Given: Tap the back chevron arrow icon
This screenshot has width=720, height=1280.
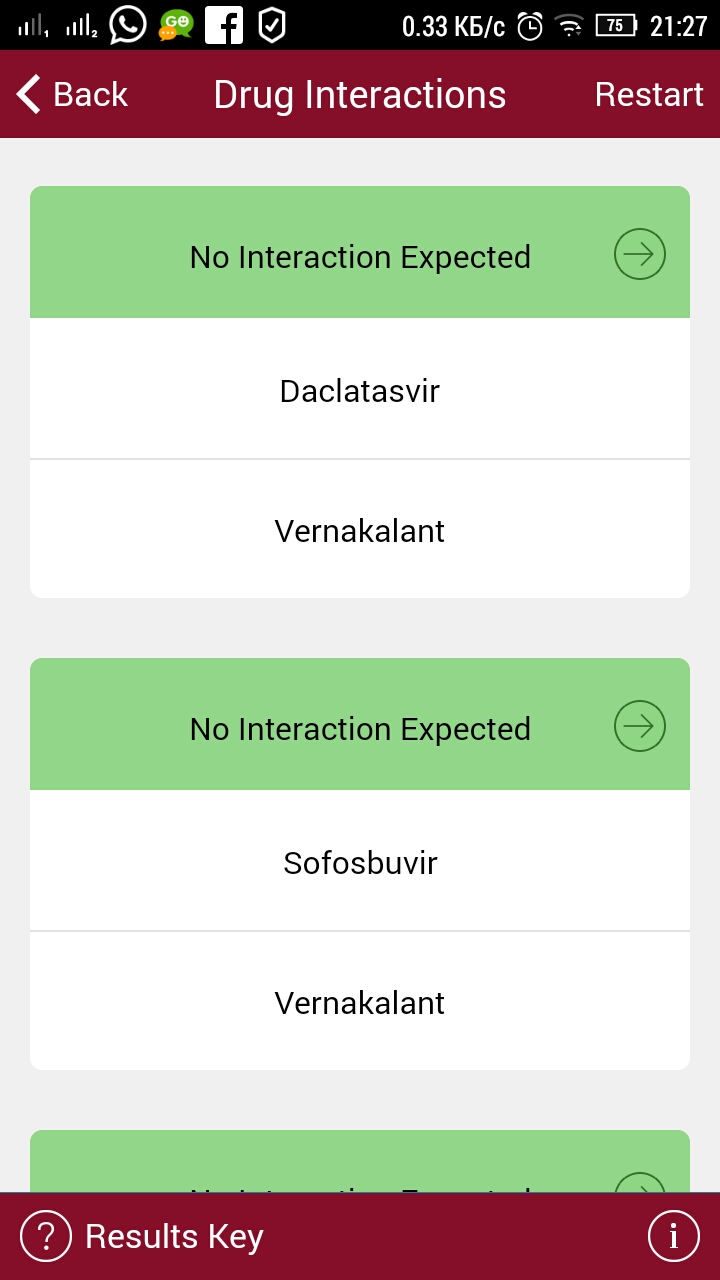Looking at the screenshot, I should (x=29, y=94).
